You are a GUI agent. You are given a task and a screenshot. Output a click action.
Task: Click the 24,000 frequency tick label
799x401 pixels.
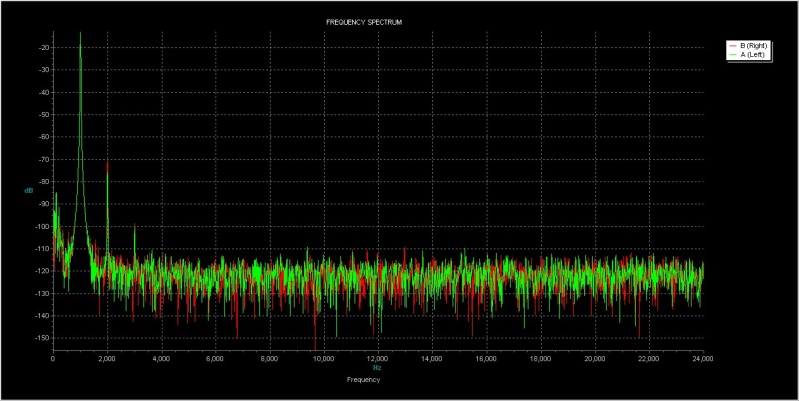[x=703, y=358]
